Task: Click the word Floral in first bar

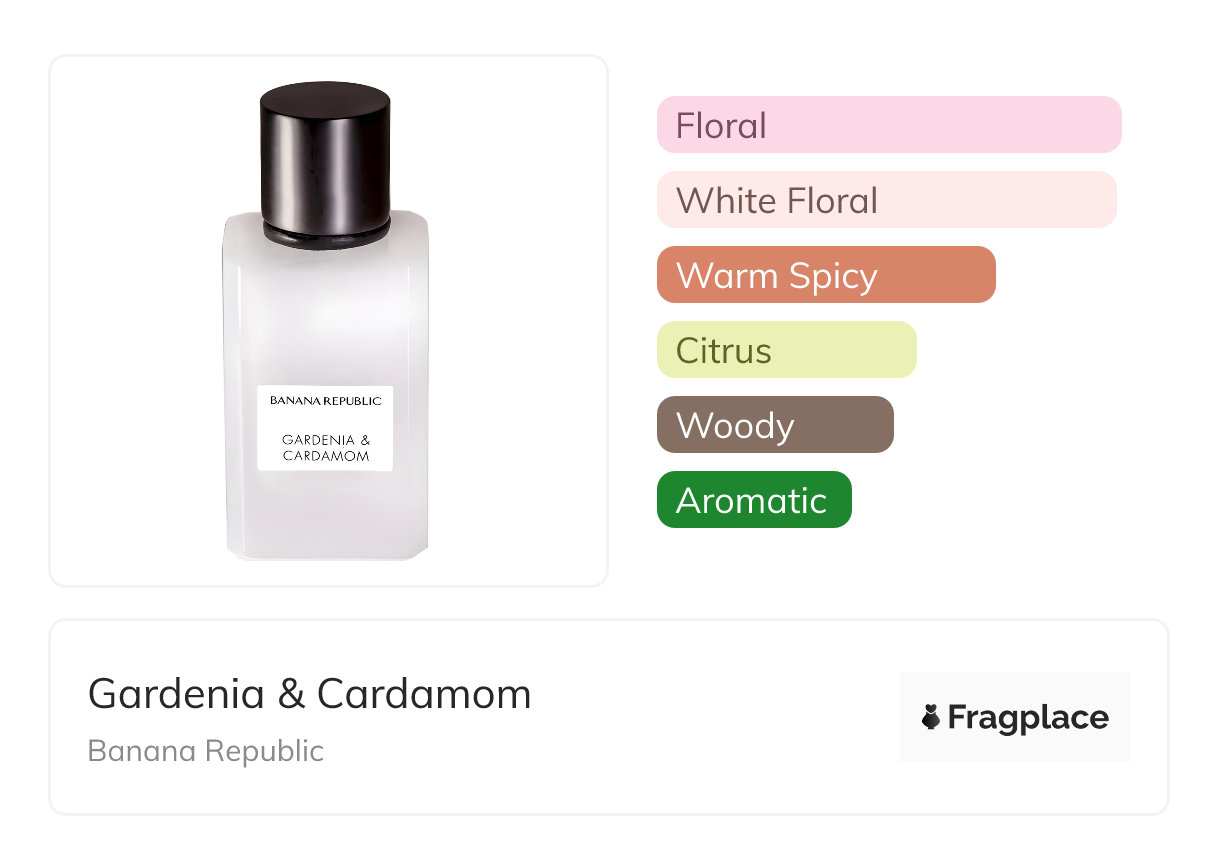Action: 721,126
